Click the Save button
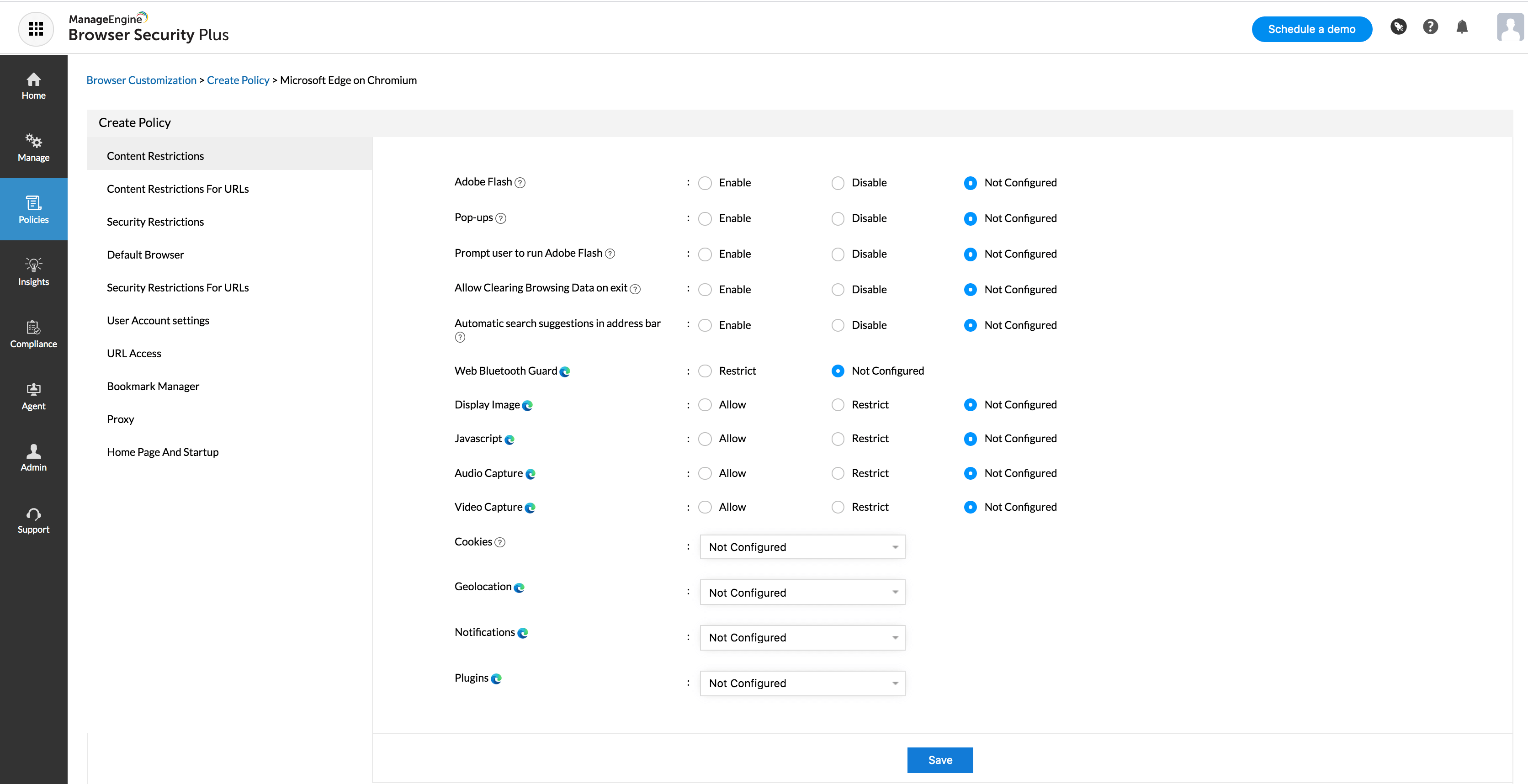 click(939, 760)
